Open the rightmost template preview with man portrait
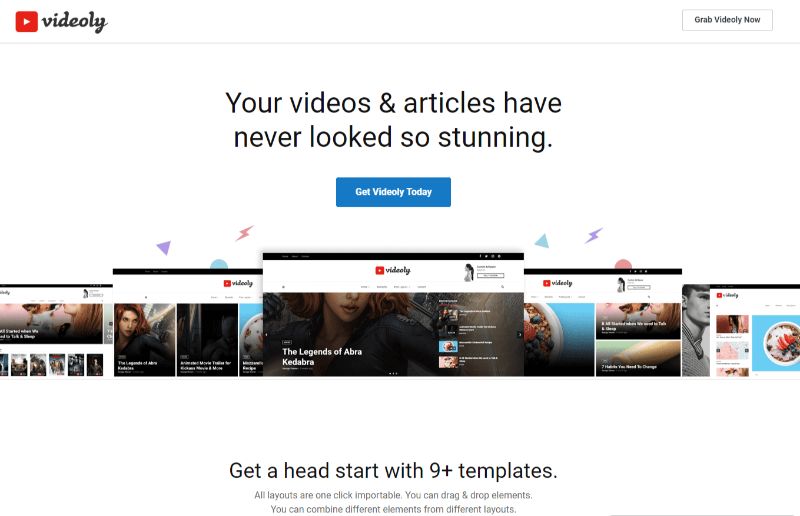This screenshot has height=516, width=800. (x=741, y=331)
